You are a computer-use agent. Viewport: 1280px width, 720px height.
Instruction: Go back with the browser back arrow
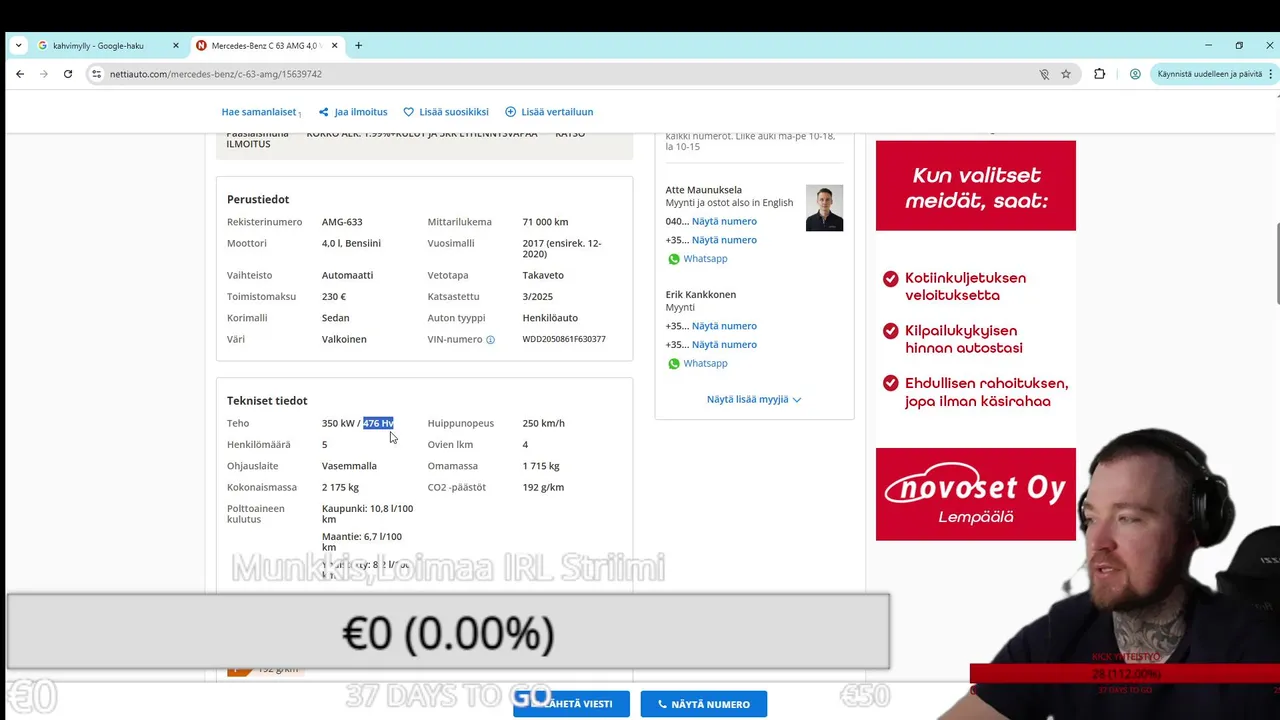tap(20, 74)
